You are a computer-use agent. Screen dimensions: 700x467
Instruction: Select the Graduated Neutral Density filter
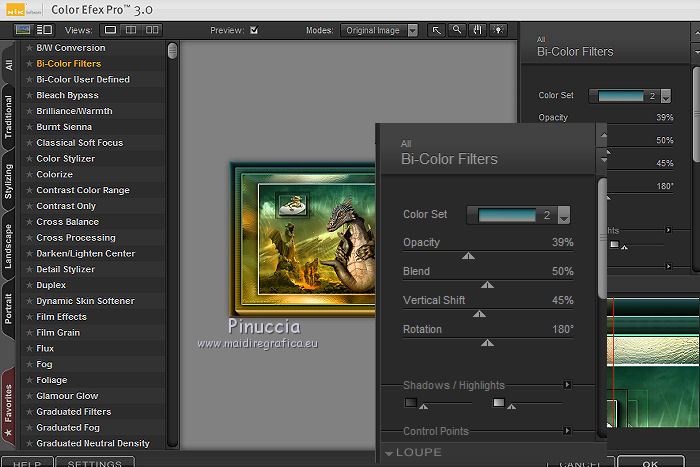95,443
